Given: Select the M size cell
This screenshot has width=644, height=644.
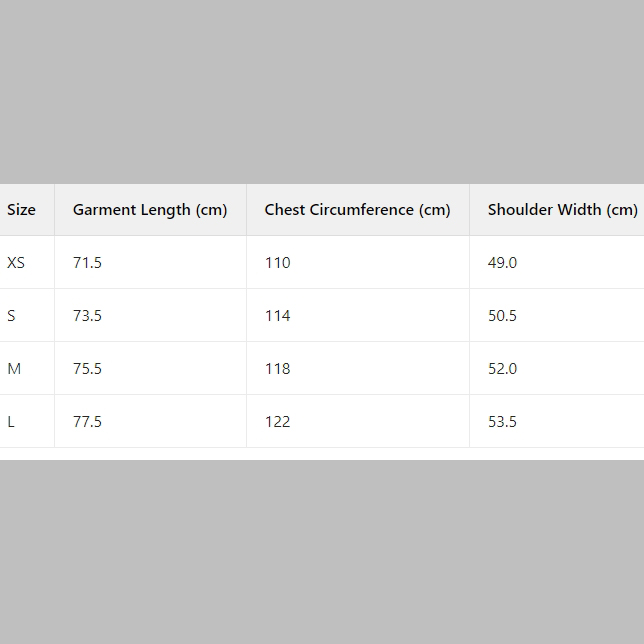Looking at the screenshot, I should 14,369.
